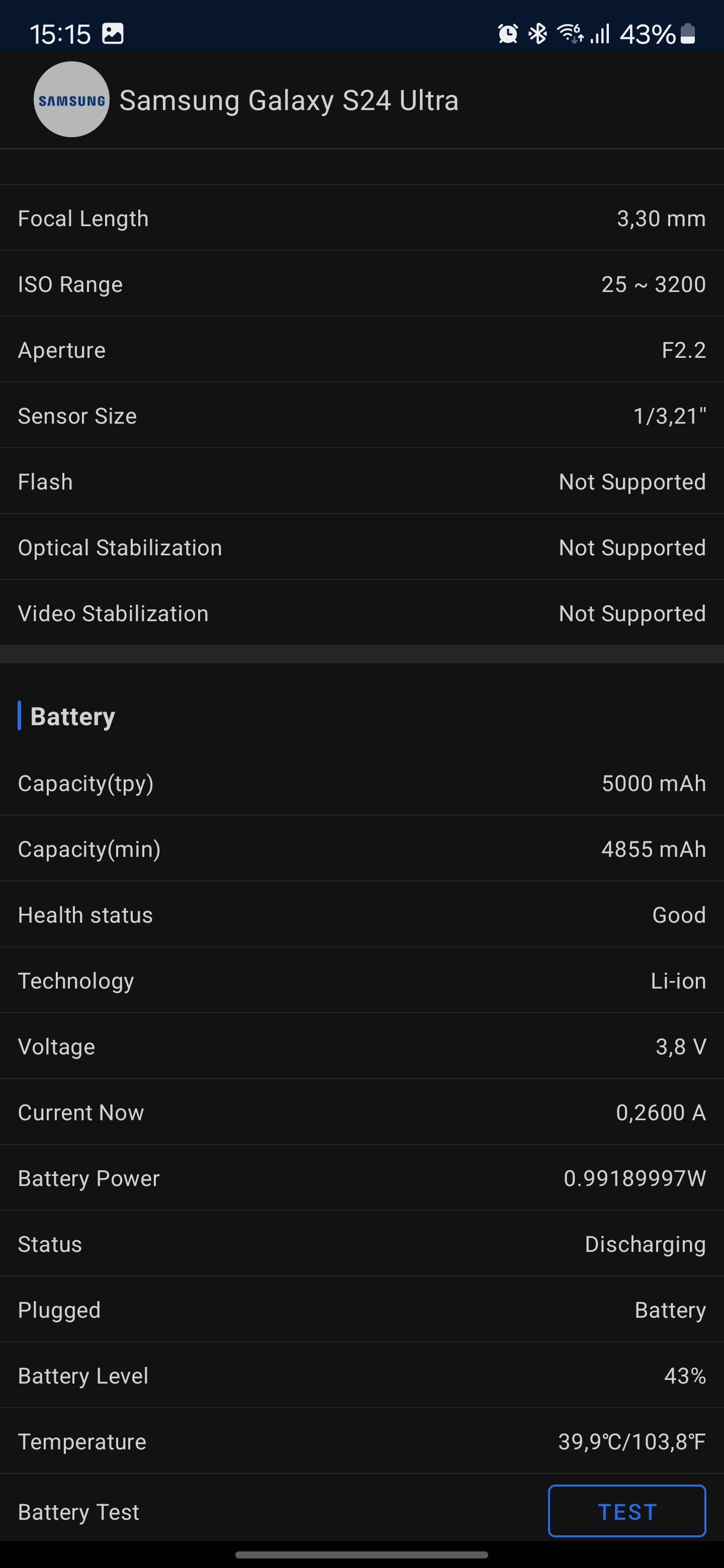Tap the Battery section header
The height and width of the screenshot is (1568, 724).
point(72,717)
